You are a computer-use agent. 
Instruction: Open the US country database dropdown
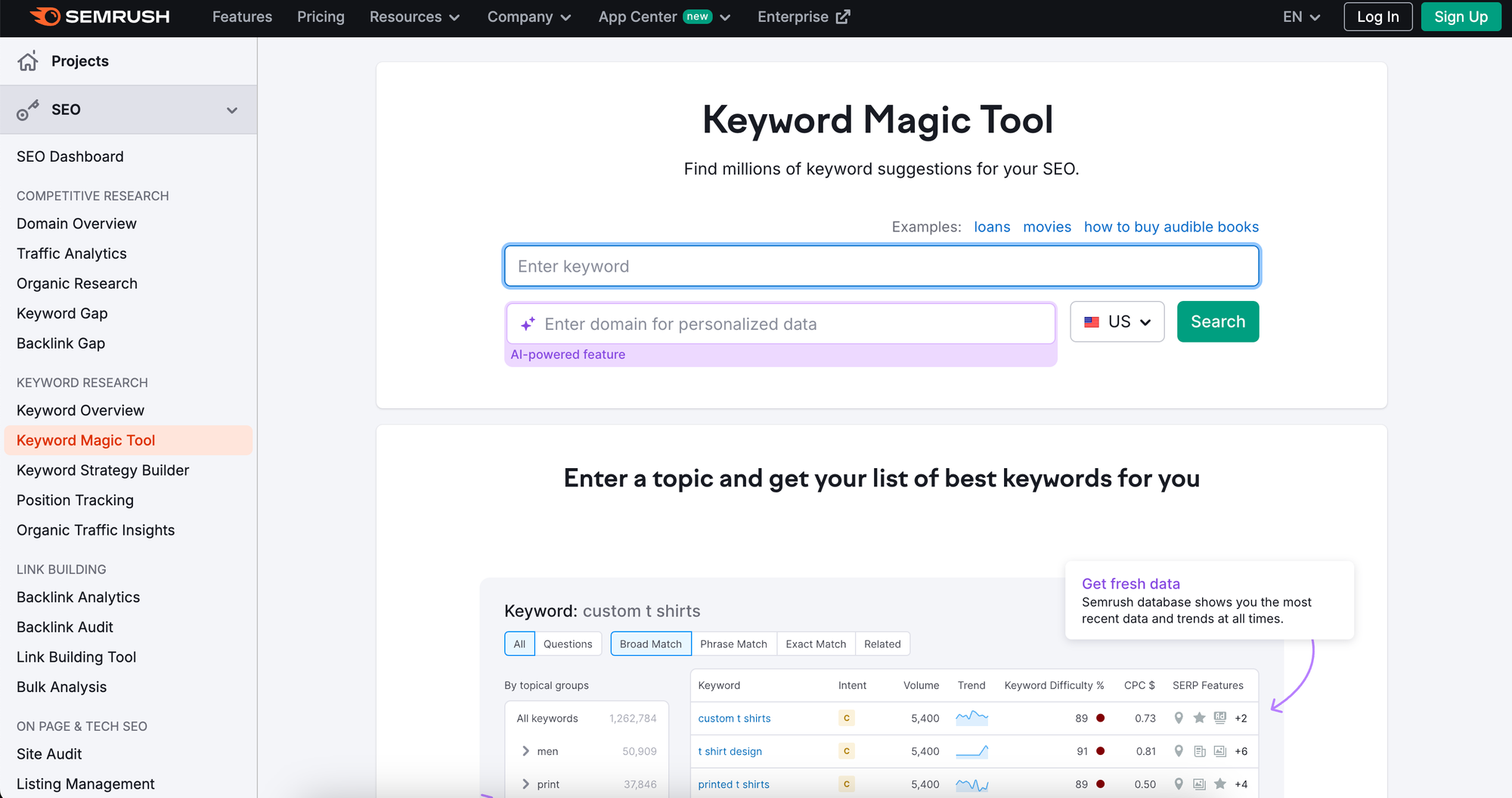click(x=1117, y=321)
